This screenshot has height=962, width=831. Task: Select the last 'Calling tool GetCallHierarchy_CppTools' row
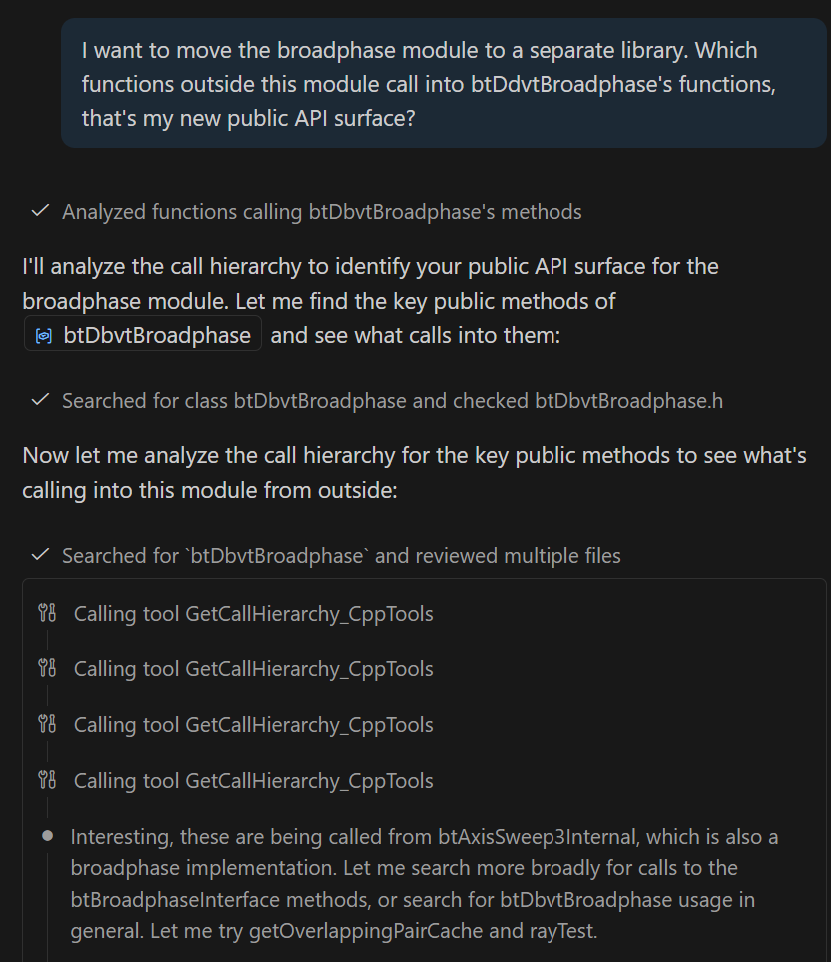pos(255,780)
